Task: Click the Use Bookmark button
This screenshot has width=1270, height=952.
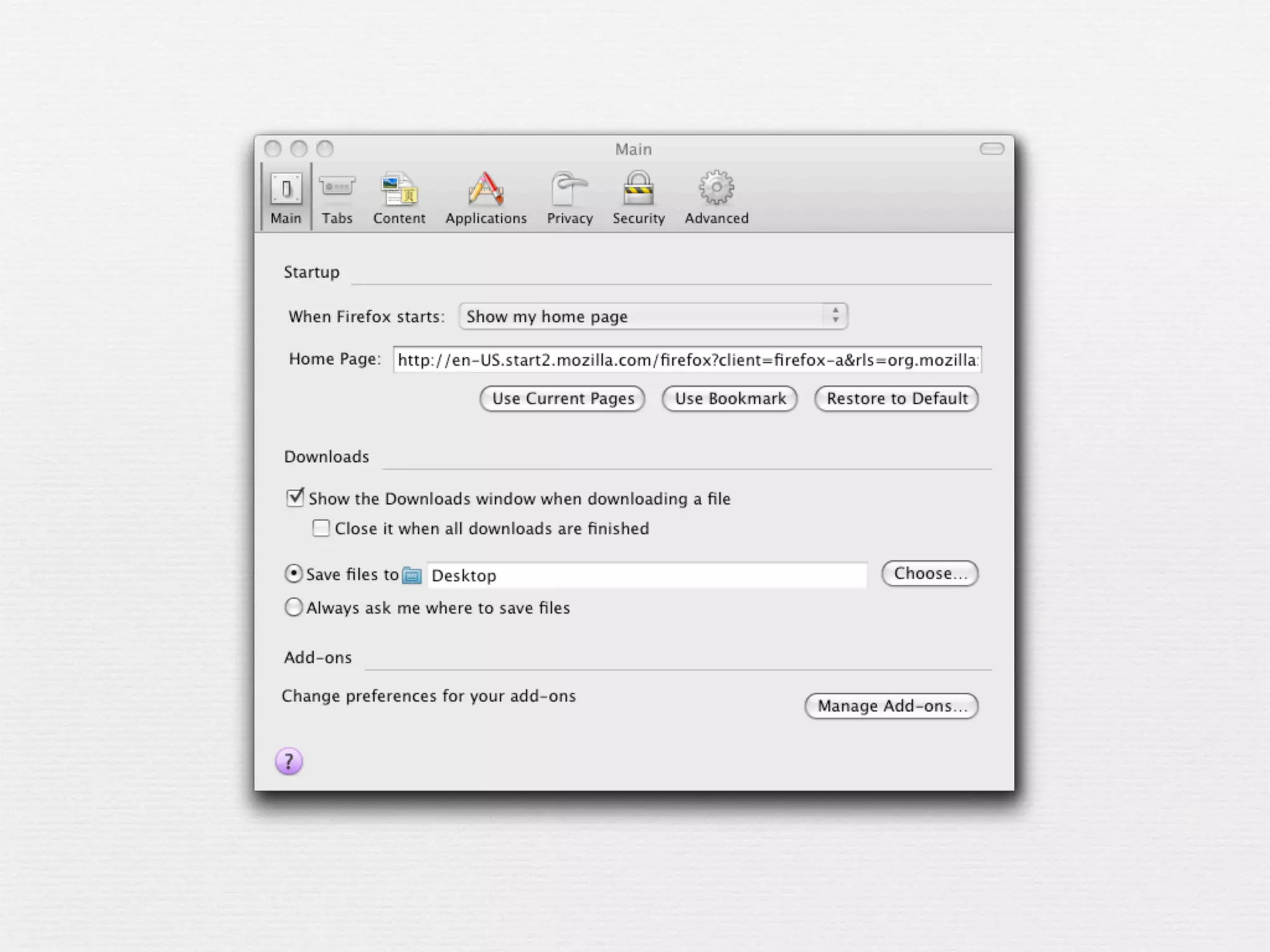Action: tap(730, 399)
